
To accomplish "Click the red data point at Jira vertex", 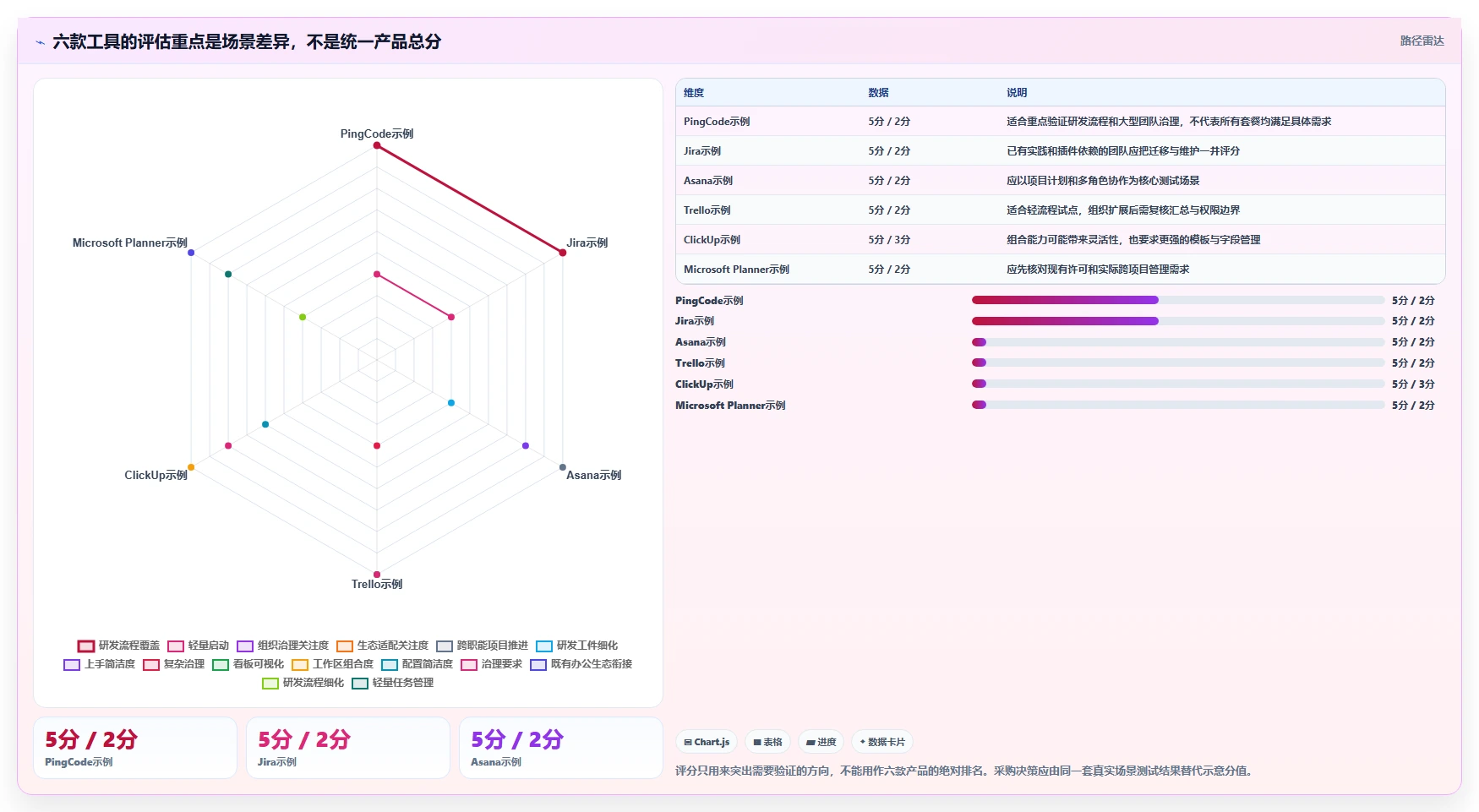I will pos(563,253).
